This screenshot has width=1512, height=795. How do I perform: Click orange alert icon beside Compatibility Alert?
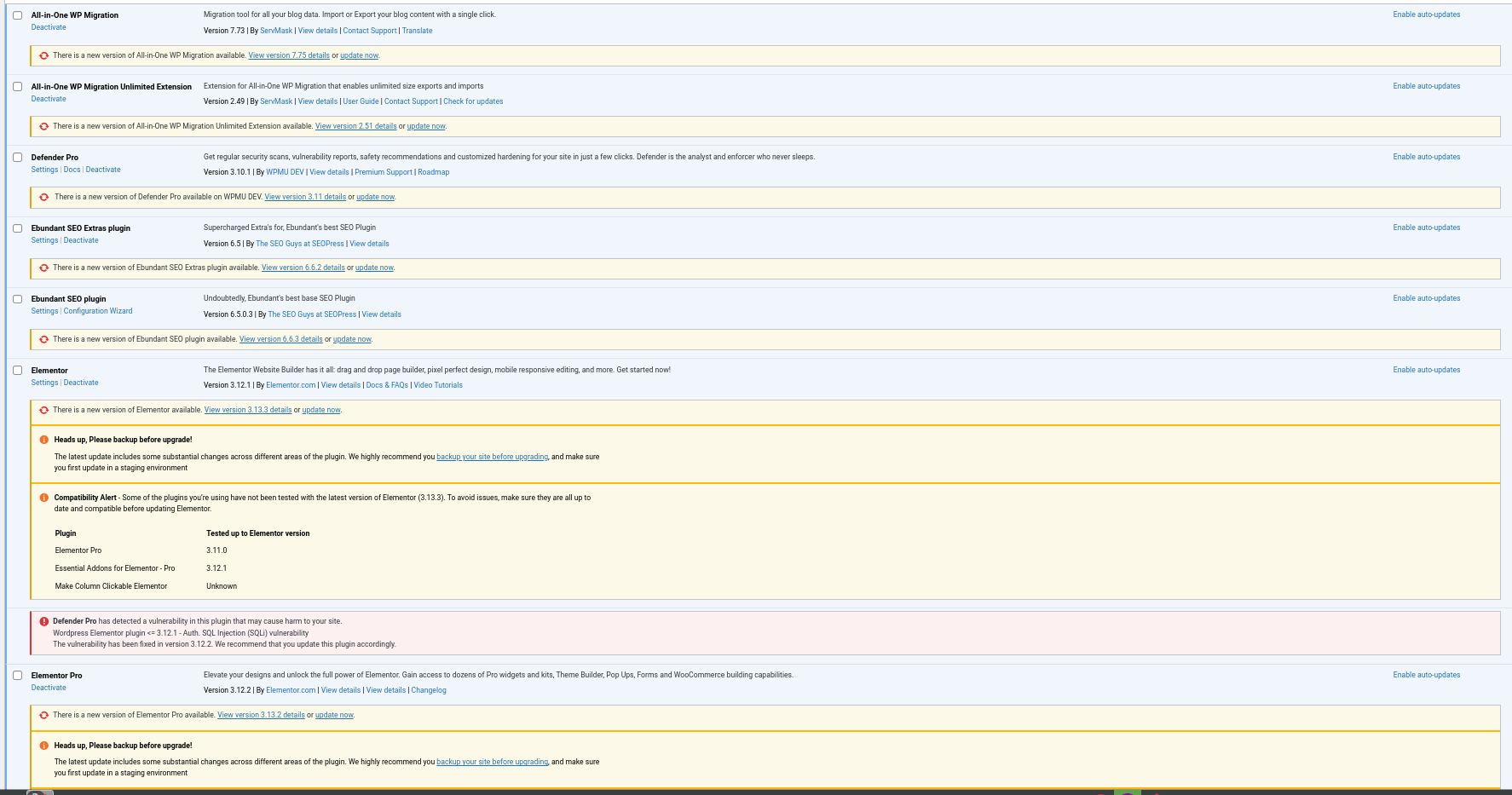(43, 498)
